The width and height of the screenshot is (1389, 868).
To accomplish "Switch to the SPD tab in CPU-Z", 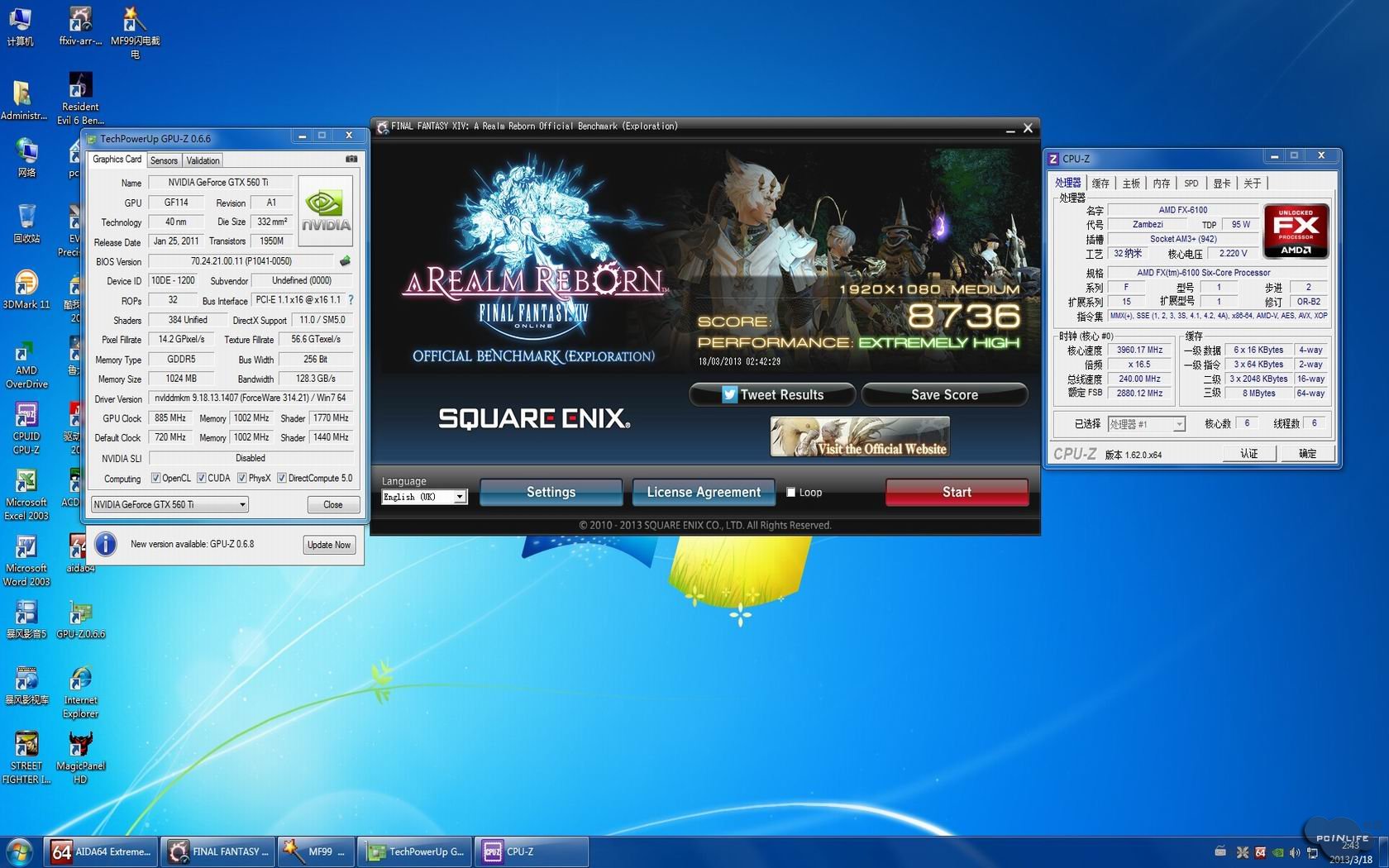I will pyautogui.click(x=1191, y=184).
